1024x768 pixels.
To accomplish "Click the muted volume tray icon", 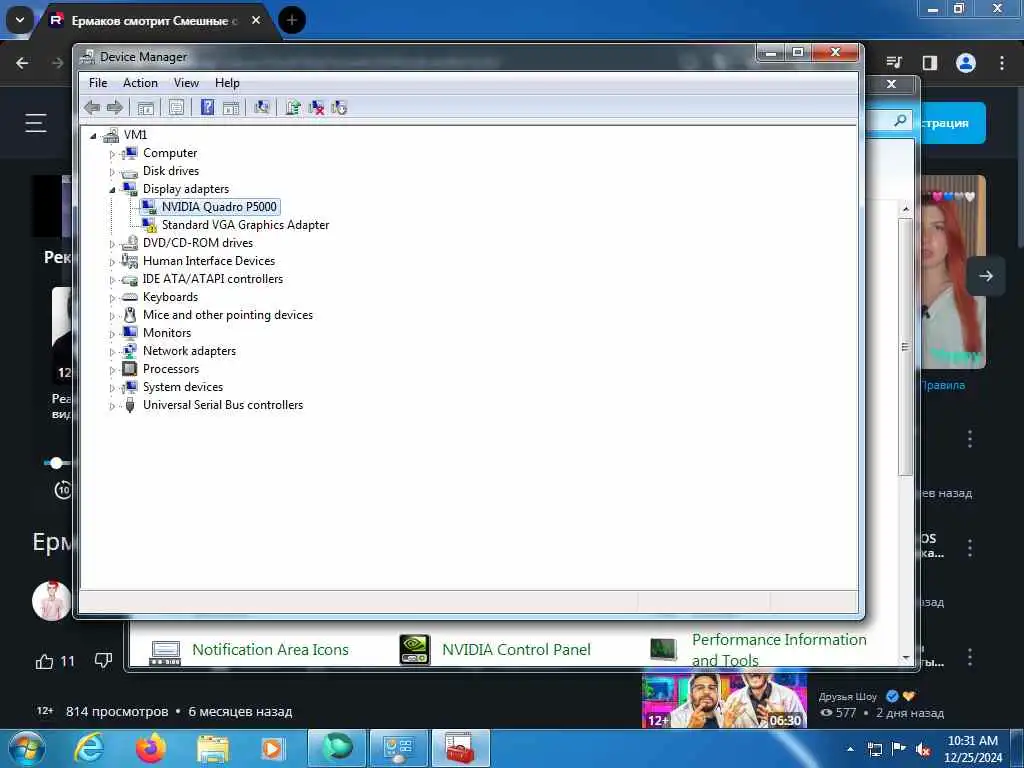I will pyautogui.click(x=923, y=750).
